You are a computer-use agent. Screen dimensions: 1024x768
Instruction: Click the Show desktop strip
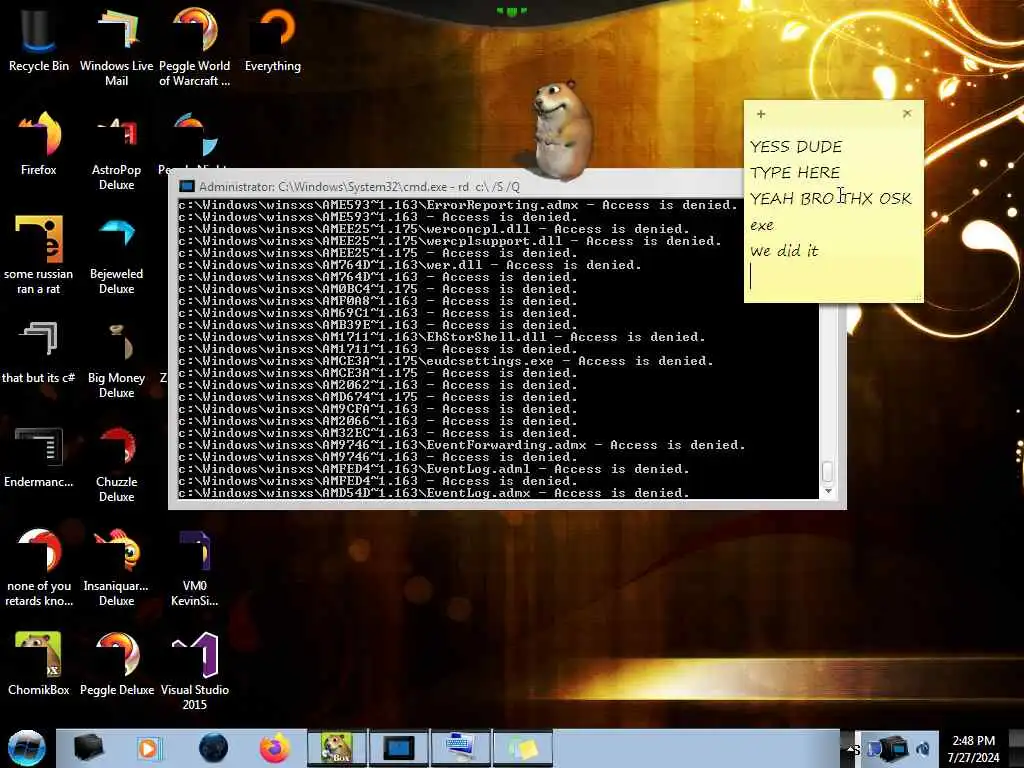click(1017, 748)
